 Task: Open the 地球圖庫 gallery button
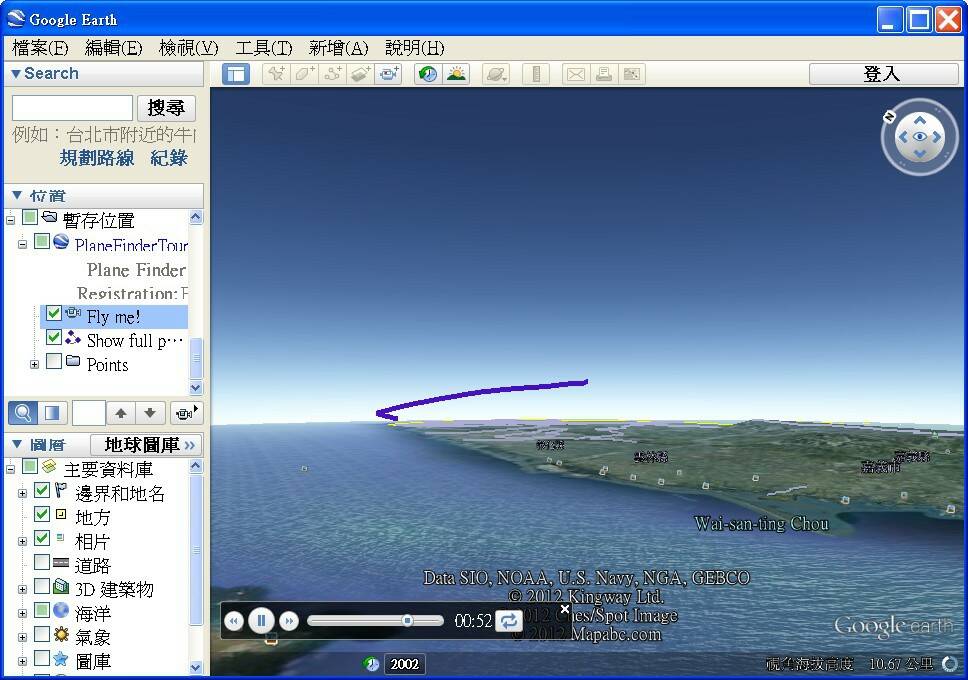146,445
